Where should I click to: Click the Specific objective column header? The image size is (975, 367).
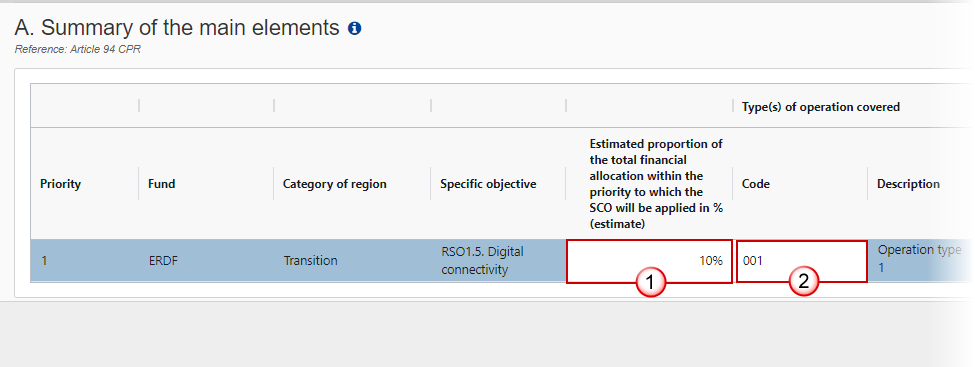click(x=488, y=184)
